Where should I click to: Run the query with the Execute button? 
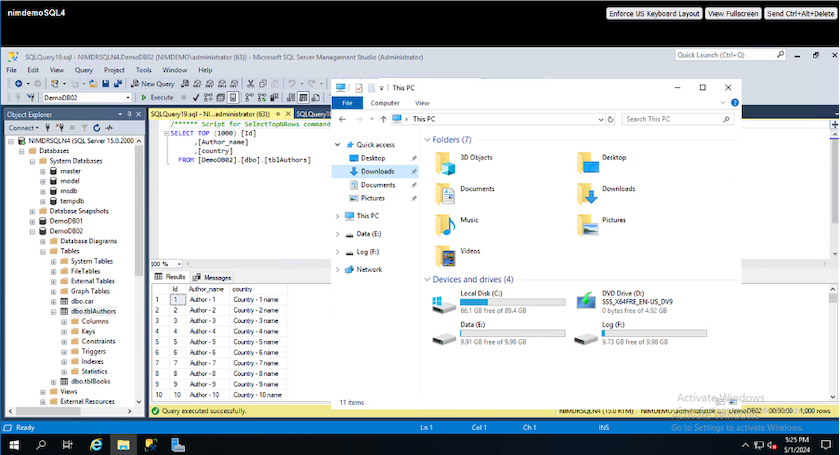pos(157,98)
